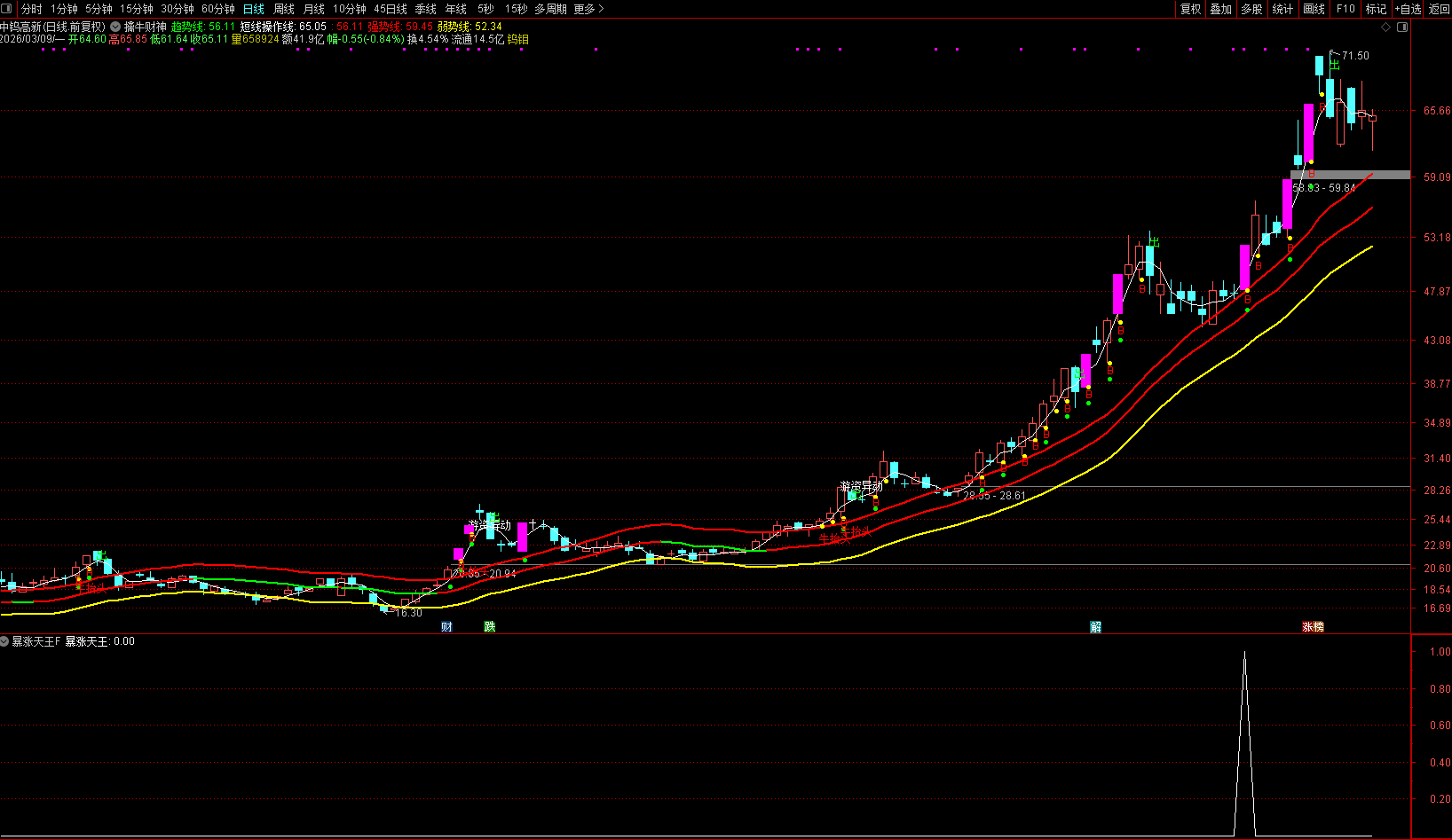
Task: Select the 60分钟 period tab
Action: tap(218, 9)
